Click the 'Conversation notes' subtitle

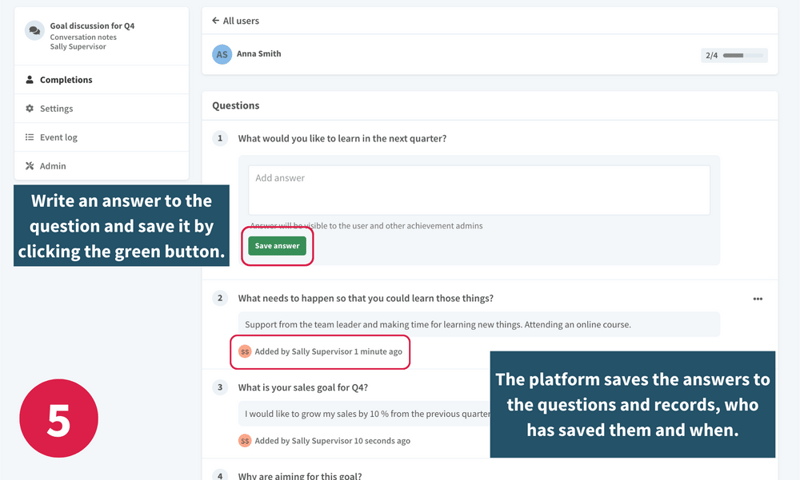83,37
